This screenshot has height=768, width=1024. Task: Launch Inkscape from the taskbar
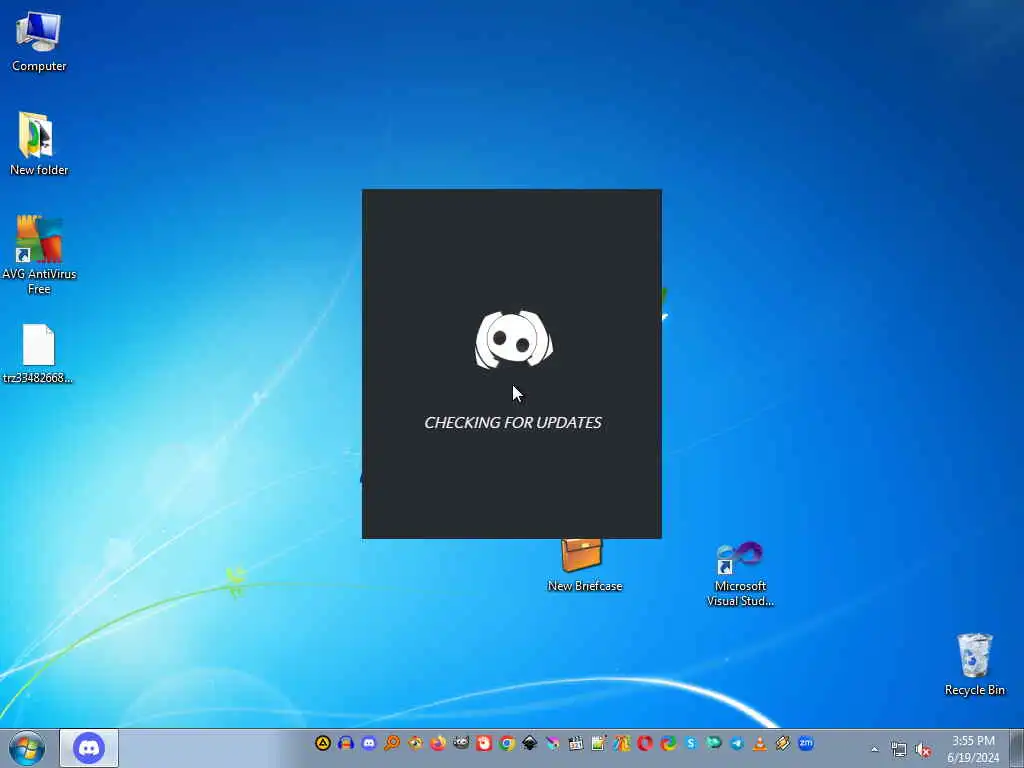[530, 743]
